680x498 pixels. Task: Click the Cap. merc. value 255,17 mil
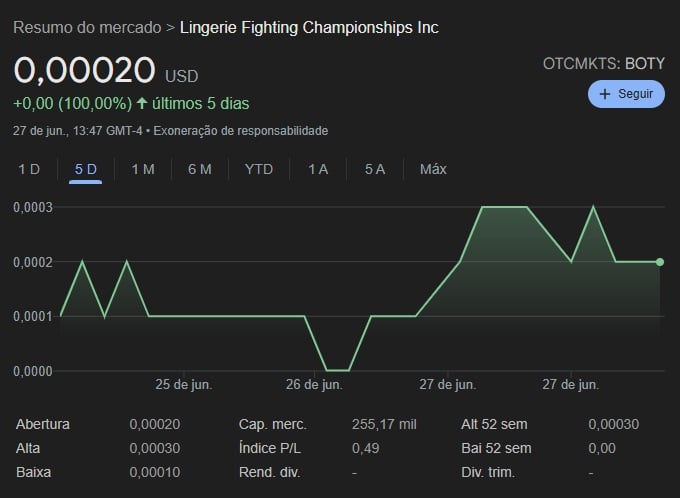(x=384, y=424)
